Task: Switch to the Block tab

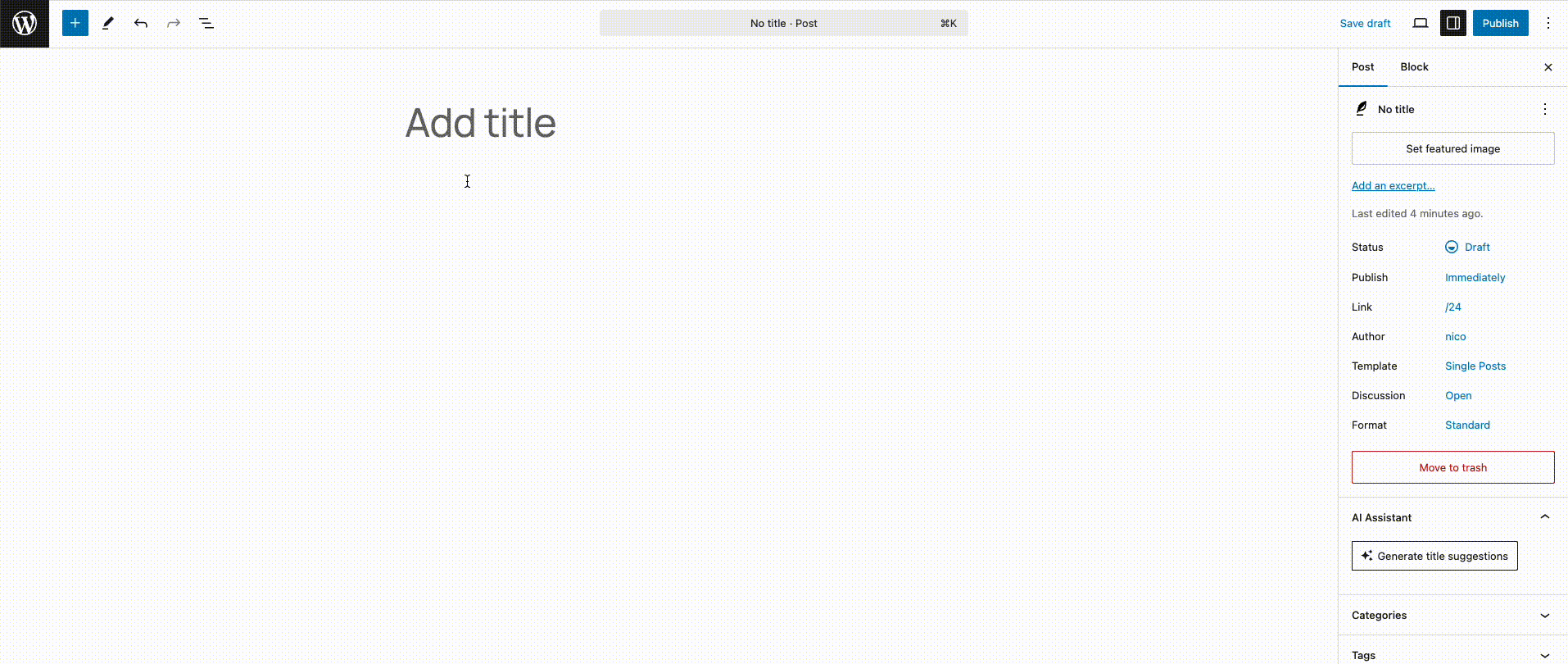Action: coord(1414,67)
